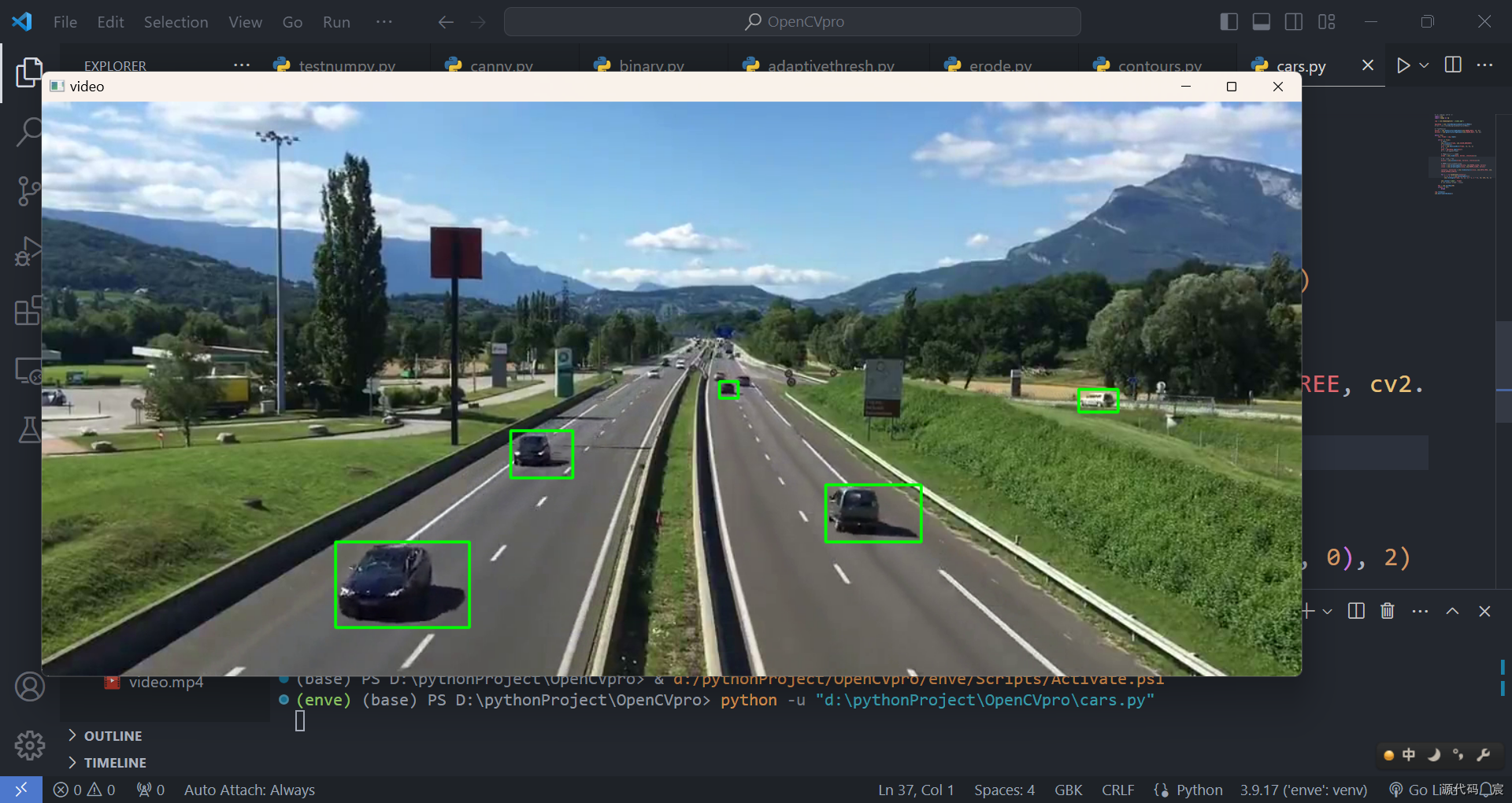Click the forwarded ports indicator showing 0

(x=150, y=790)
